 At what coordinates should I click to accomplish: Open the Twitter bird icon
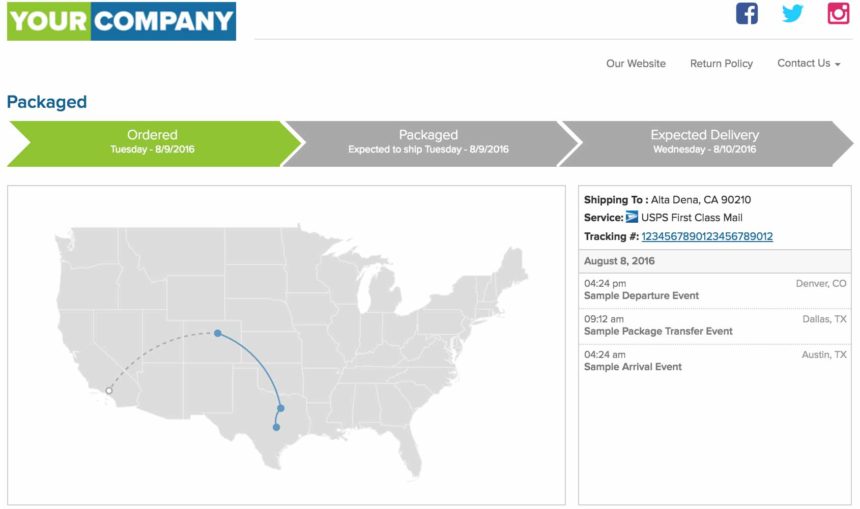click(x=792, y=14)
